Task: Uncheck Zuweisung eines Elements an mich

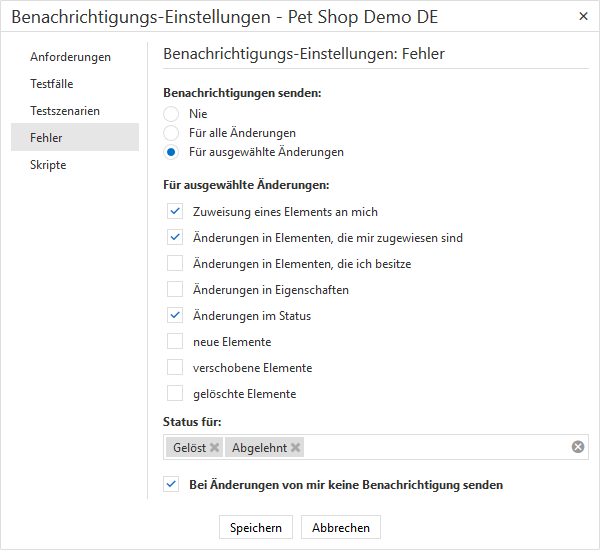Action: point(175,212)
